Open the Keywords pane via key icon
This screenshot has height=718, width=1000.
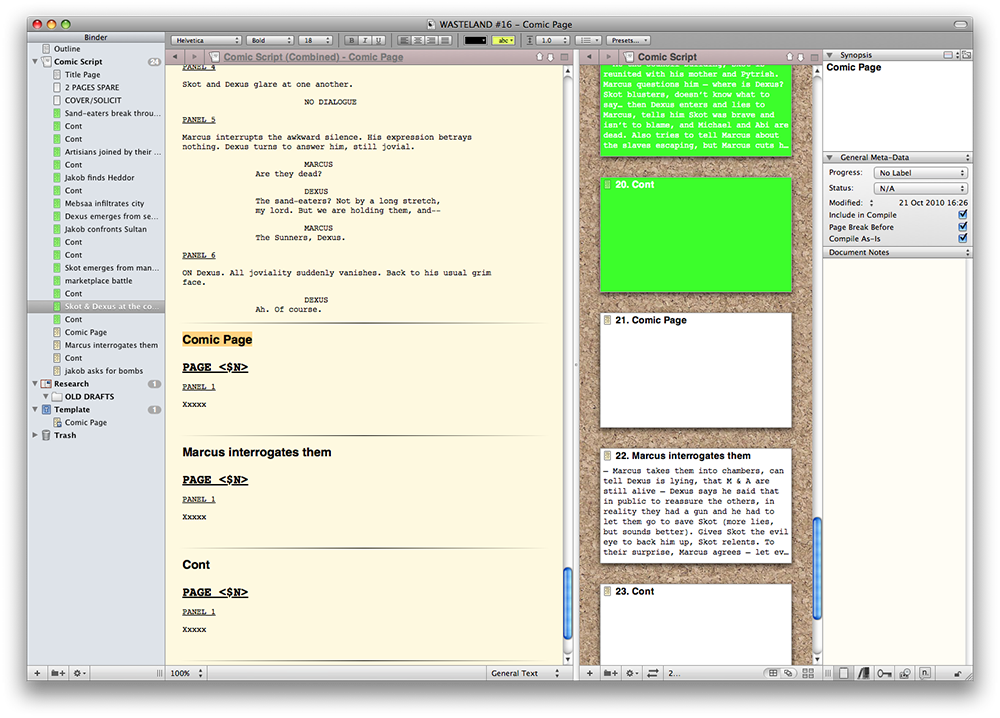click(x=885, y=673)
